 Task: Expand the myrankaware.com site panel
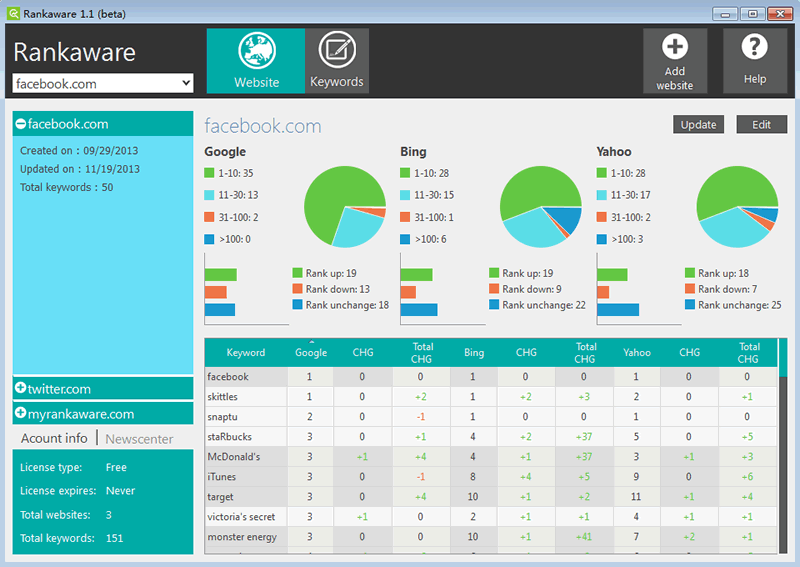103,413
